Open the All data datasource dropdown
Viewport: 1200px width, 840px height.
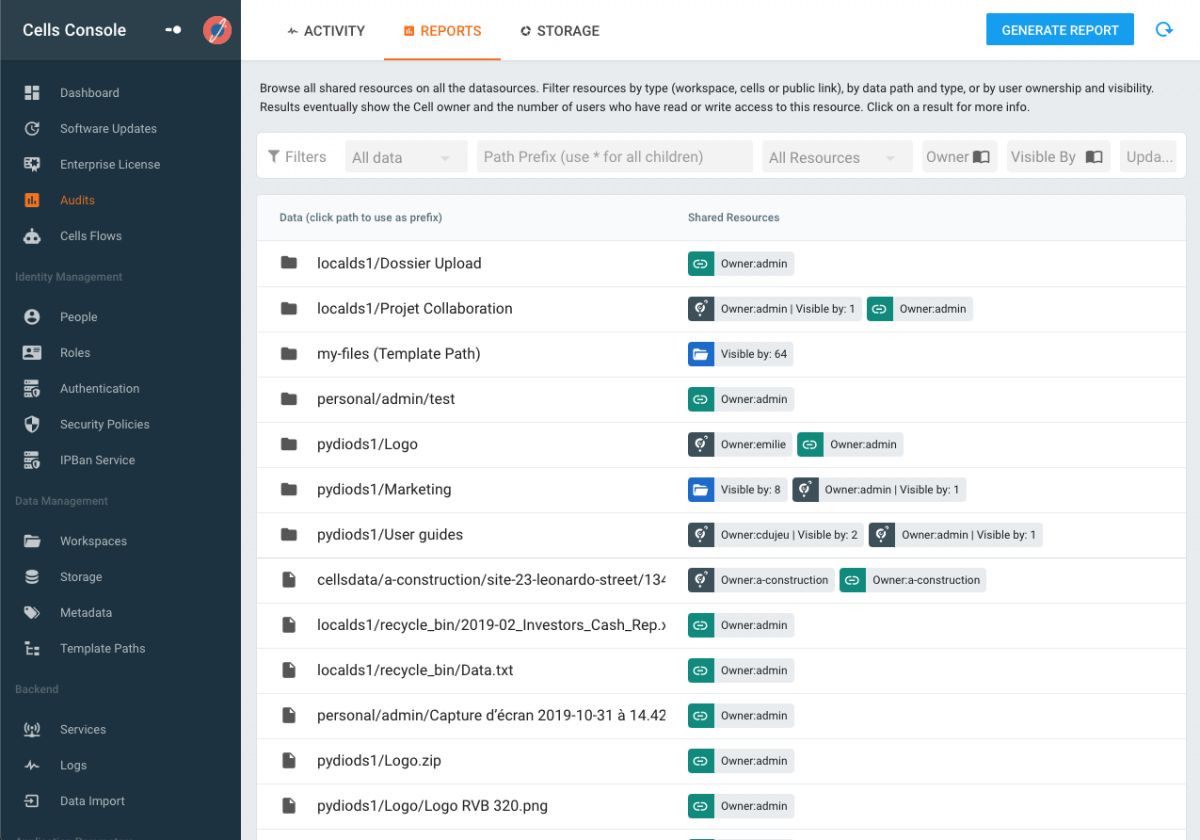tap(405, 156)
